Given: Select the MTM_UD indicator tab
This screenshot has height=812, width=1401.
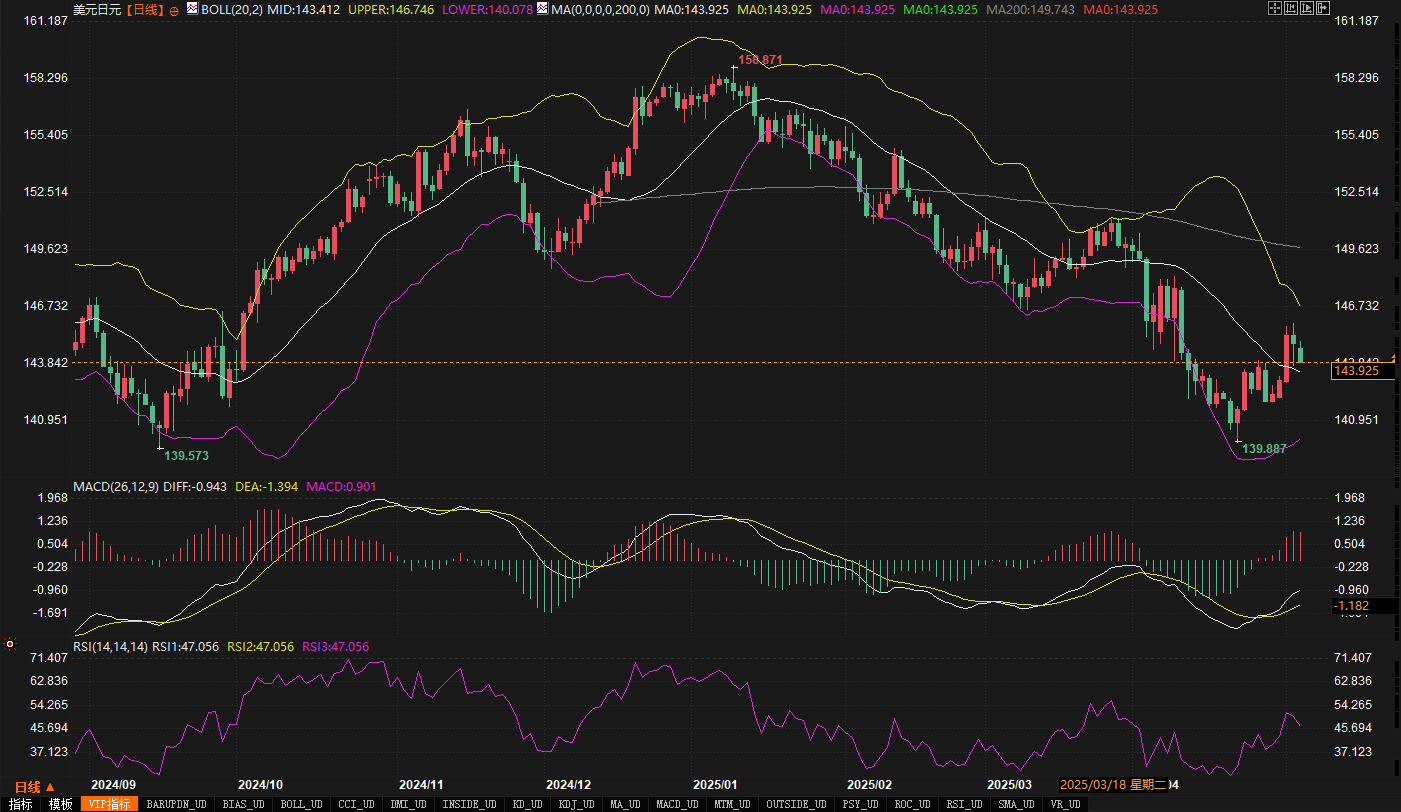Looking at the screenshot, I should click(731, 804).
